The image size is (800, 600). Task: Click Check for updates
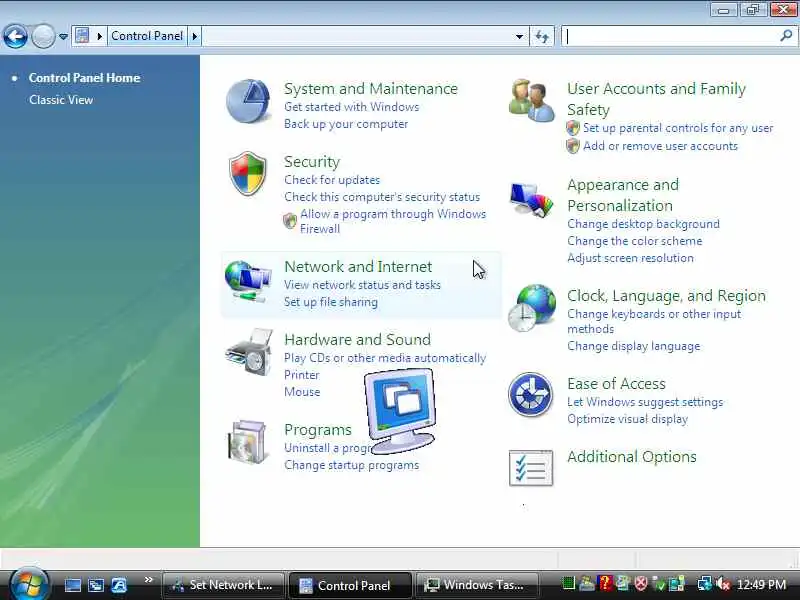click(332, 180)
